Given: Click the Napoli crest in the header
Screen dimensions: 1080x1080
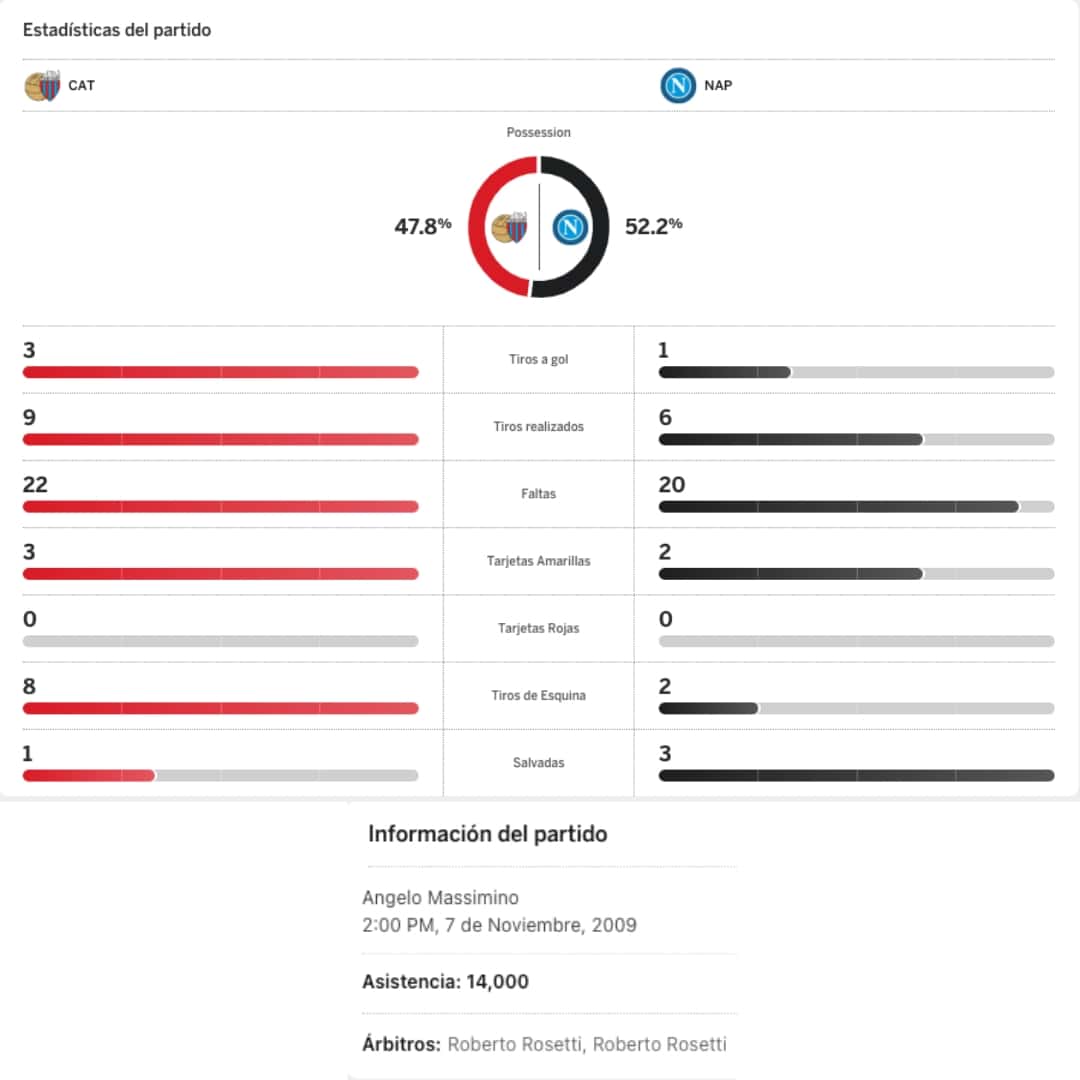Looking at the screenshot, I should (x=678, y=86).
